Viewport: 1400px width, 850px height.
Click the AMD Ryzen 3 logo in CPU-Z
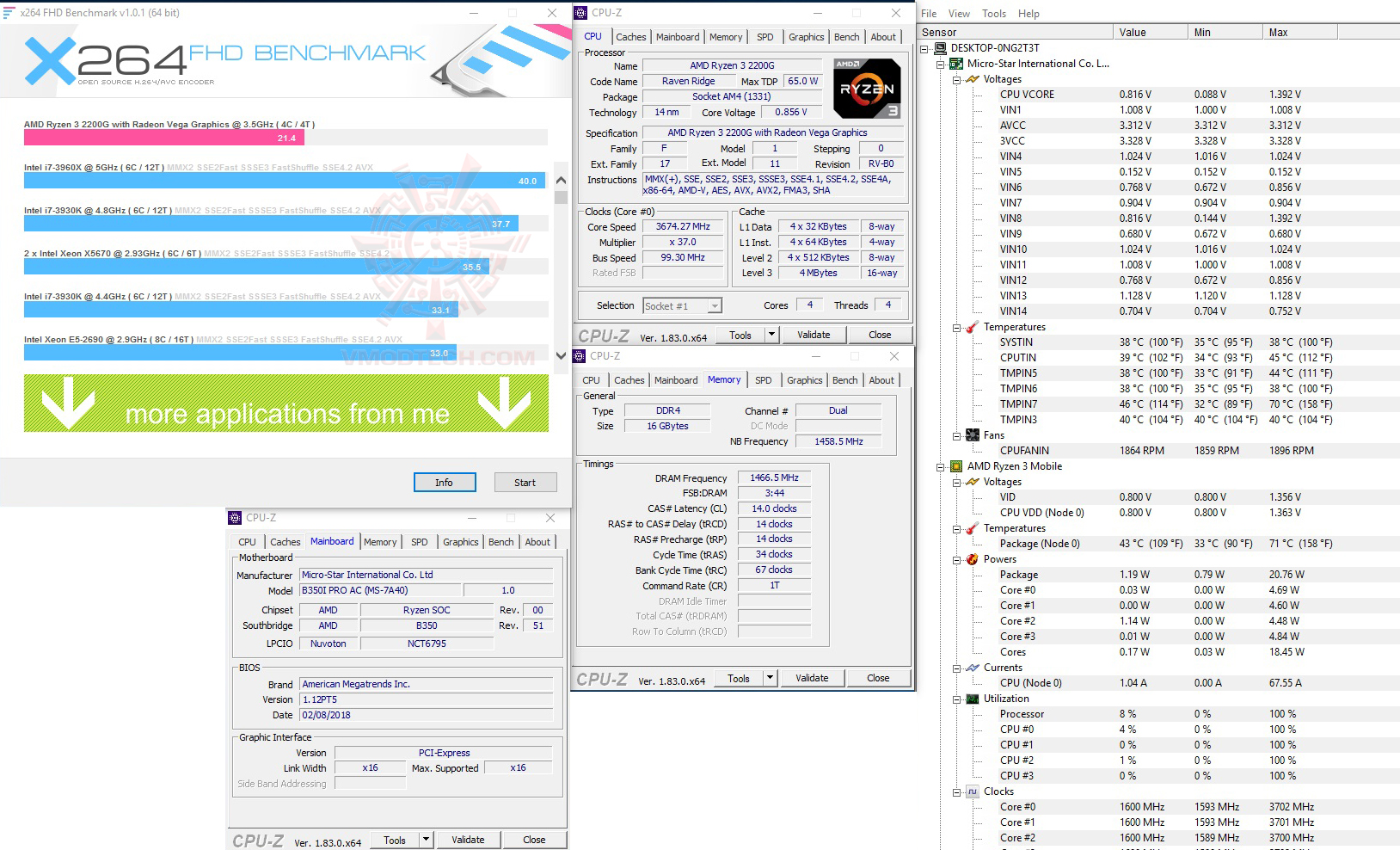[x=867, y=89]
